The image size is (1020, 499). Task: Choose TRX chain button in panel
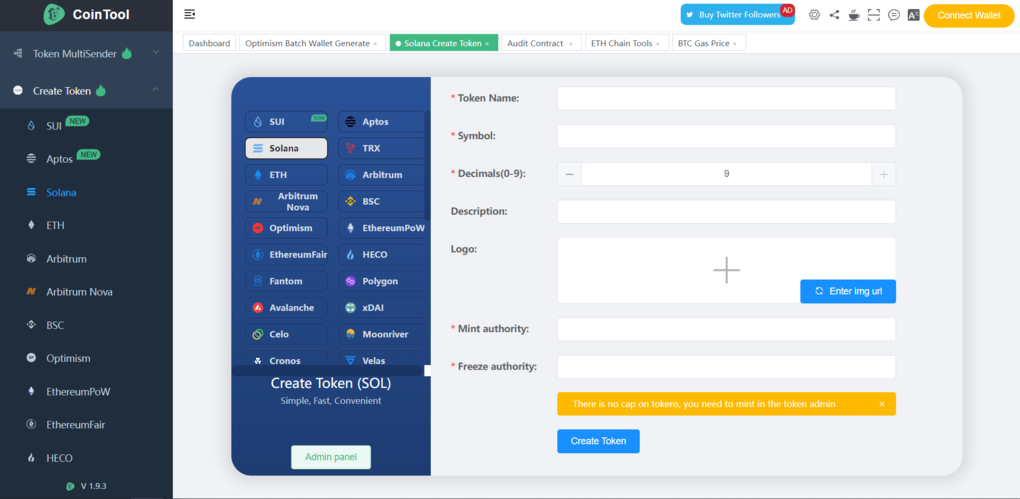coord(381,148)
